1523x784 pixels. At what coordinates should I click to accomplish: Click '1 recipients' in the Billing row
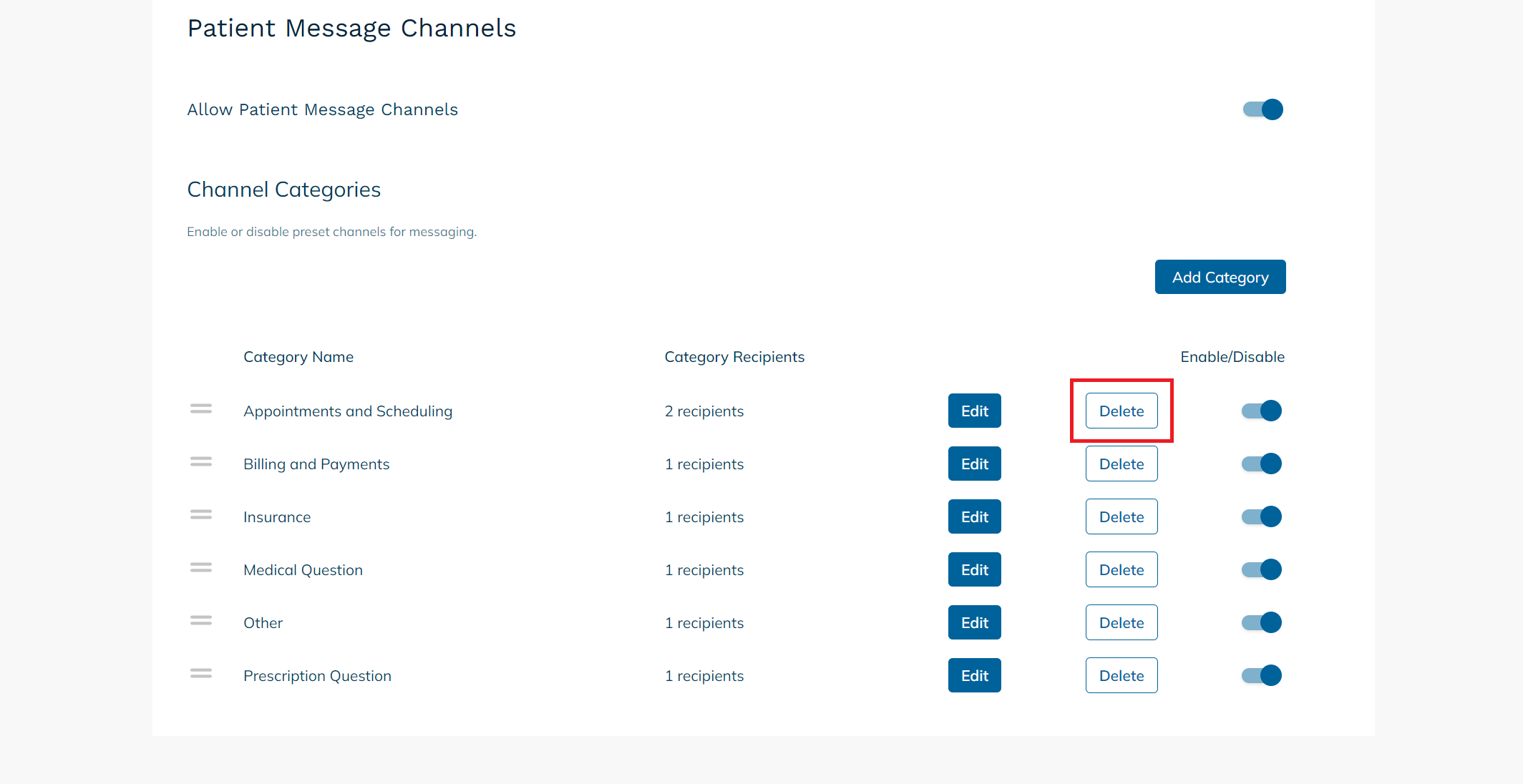click(x=704, y=464)
